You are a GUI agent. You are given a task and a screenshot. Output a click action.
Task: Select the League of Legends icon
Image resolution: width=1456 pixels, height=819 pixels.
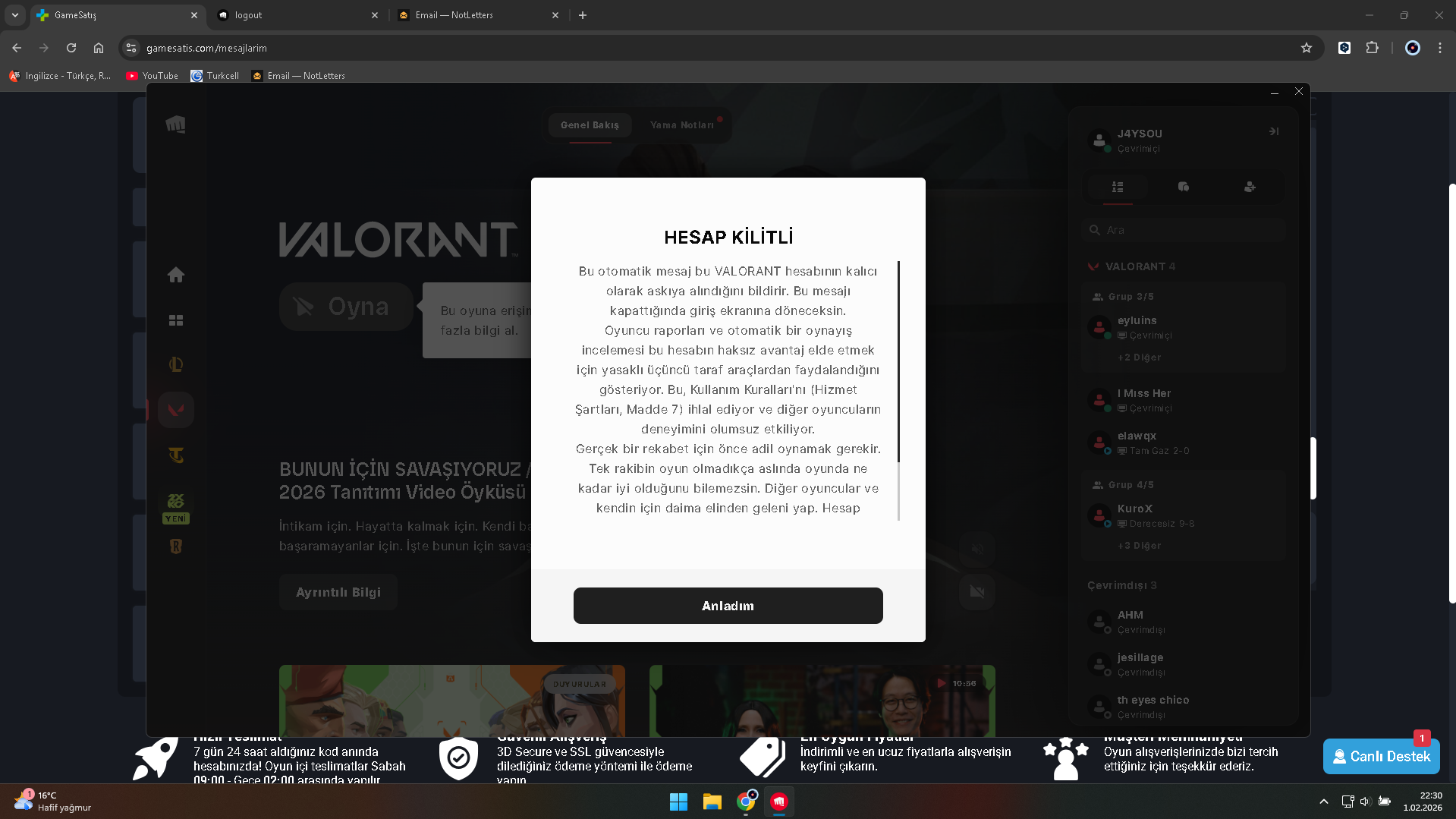pos(176,364)
